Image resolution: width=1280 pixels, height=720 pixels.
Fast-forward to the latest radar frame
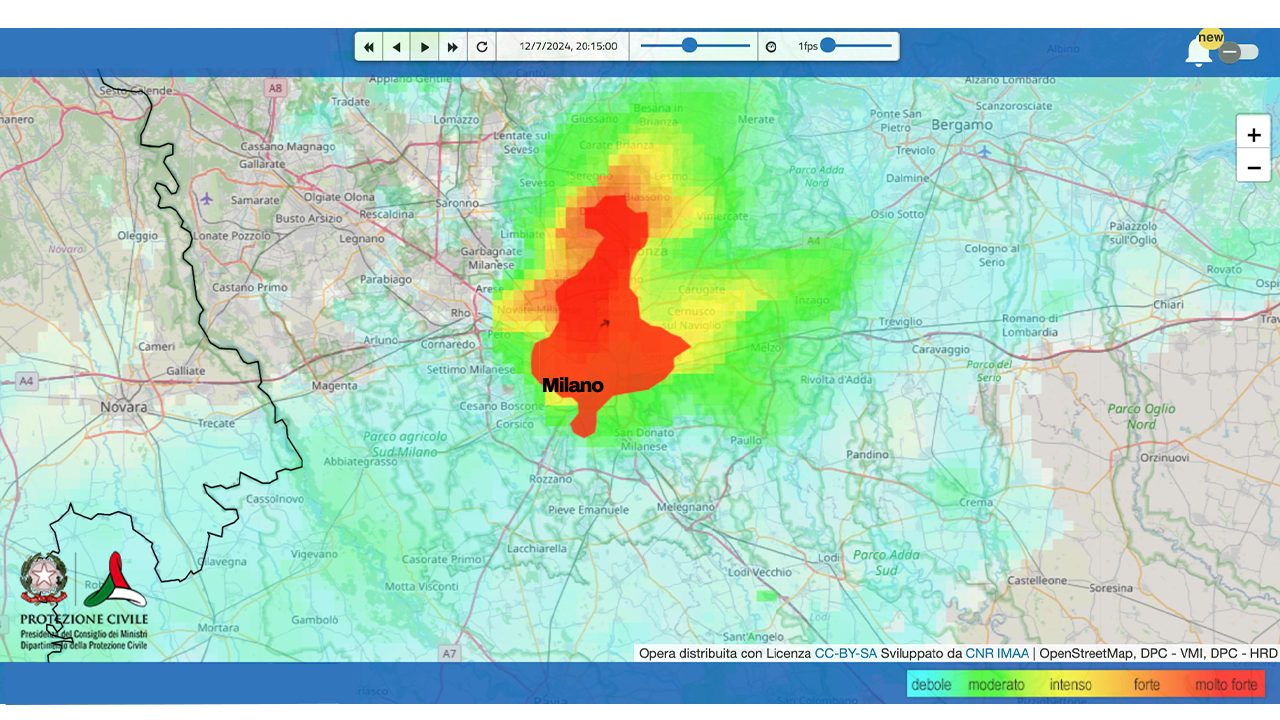452,46
